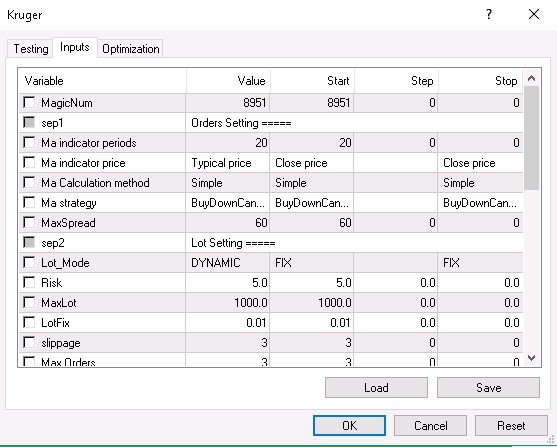Click the Load button

click(x=376, y=387)
